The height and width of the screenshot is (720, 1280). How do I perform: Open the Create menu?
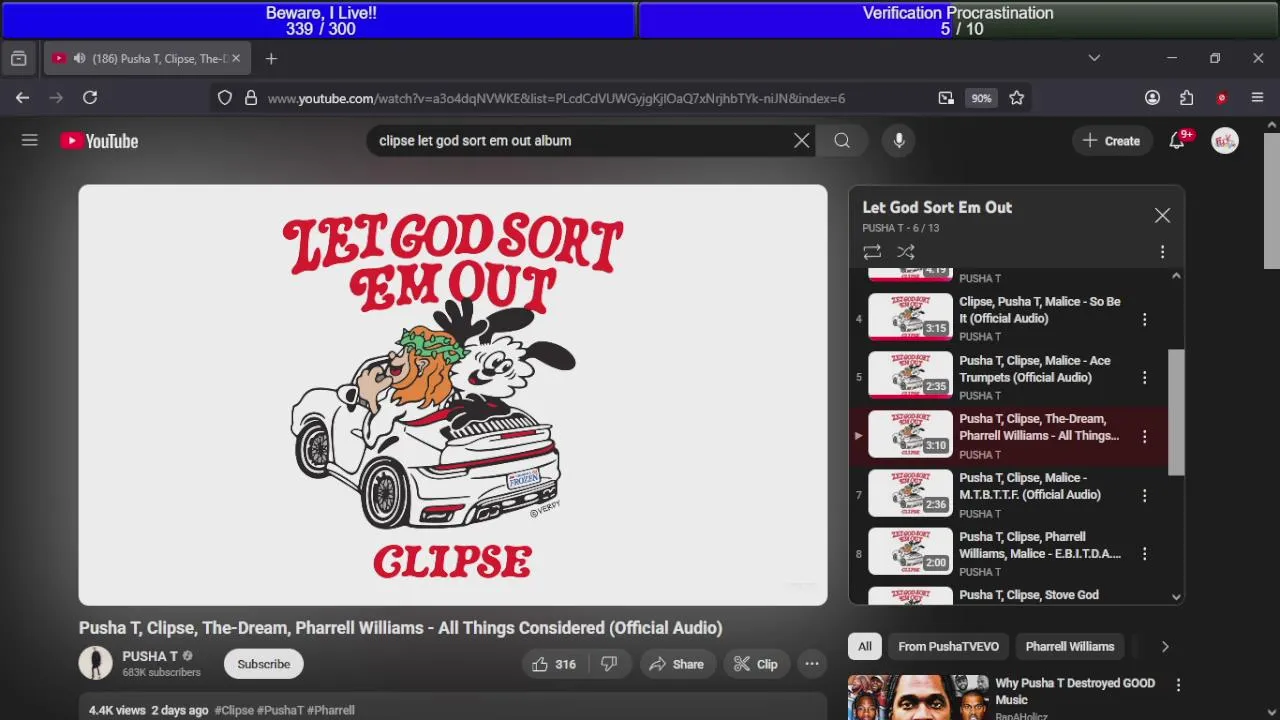click(x=1111, y=141)
